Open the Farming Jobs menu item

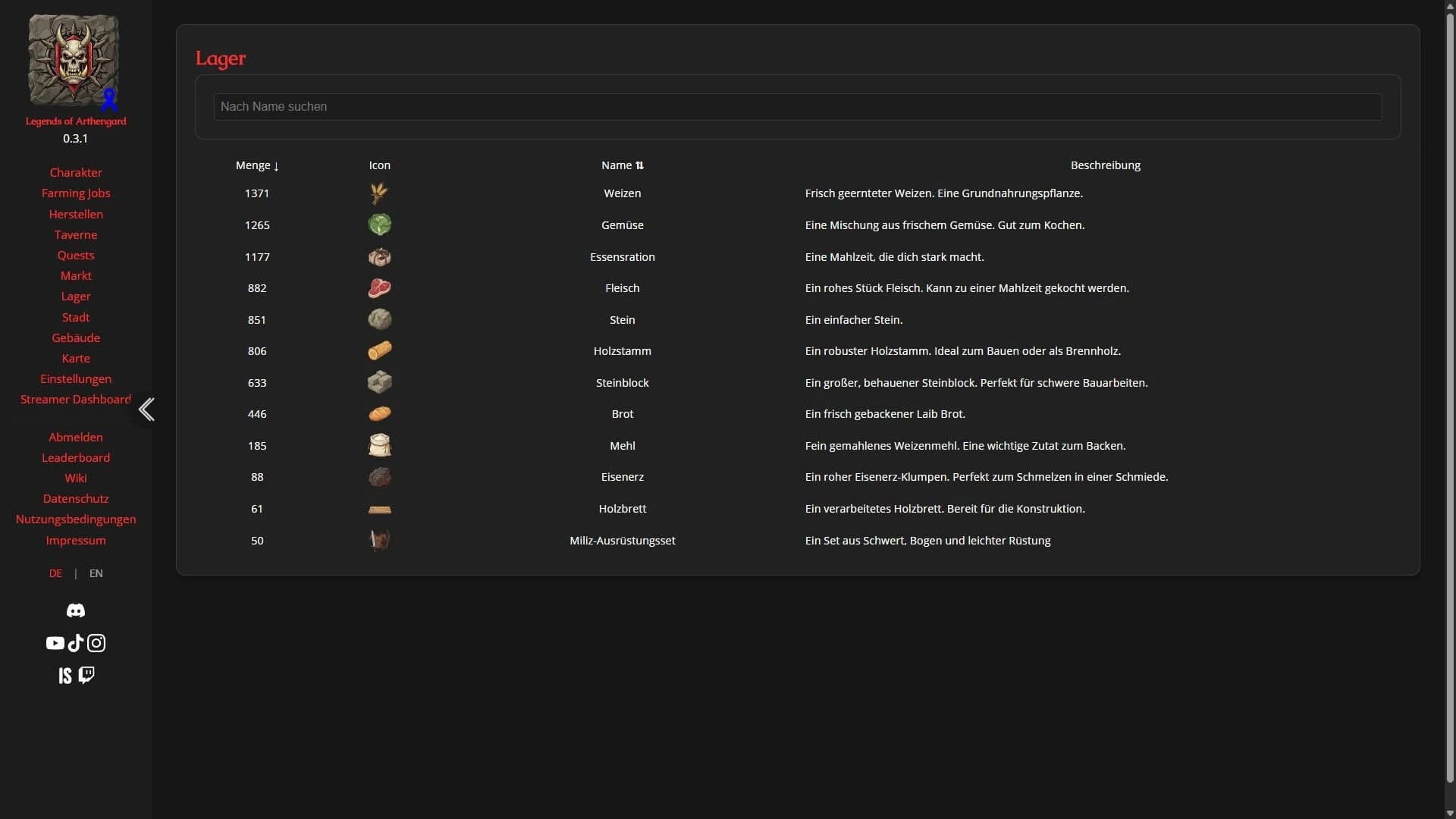76,193
